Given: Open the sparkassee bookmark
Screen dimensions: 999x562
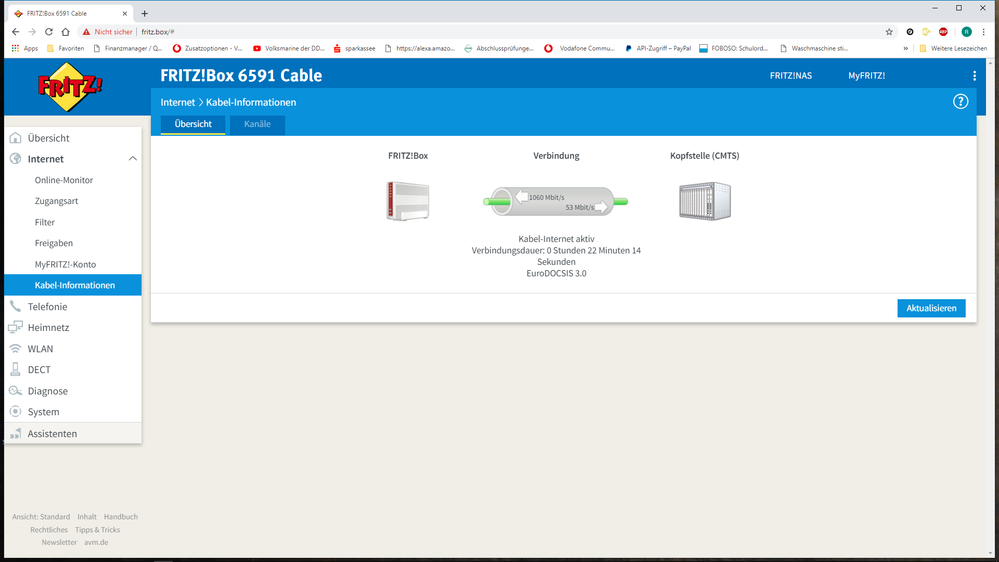Looking at the screenshot, I should 354,48.
